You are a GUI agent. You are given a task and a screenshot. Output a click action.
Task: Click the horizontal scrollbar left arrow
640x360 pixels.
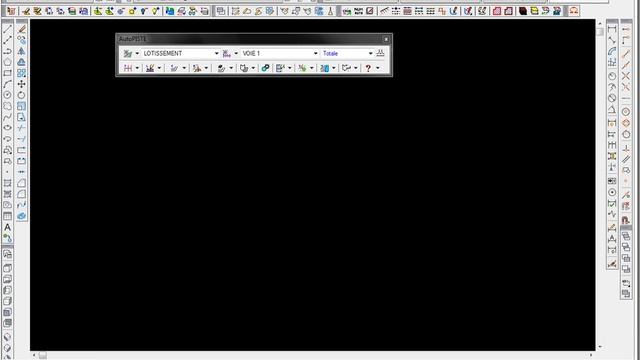click(x=34, y=356)
